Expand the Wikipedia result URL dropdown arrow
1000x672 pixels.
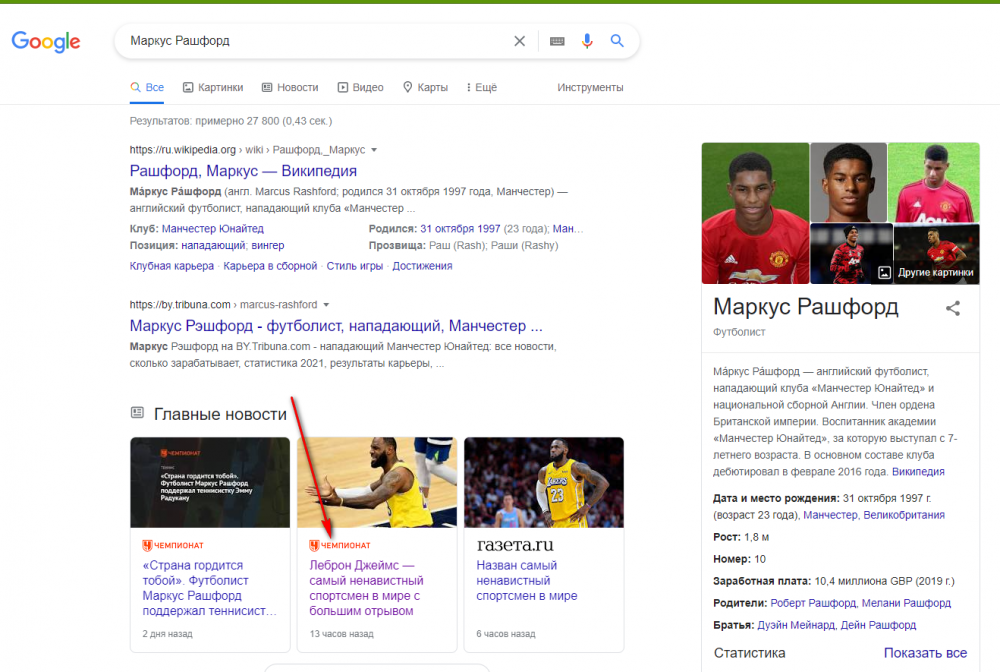coord(374,150)
